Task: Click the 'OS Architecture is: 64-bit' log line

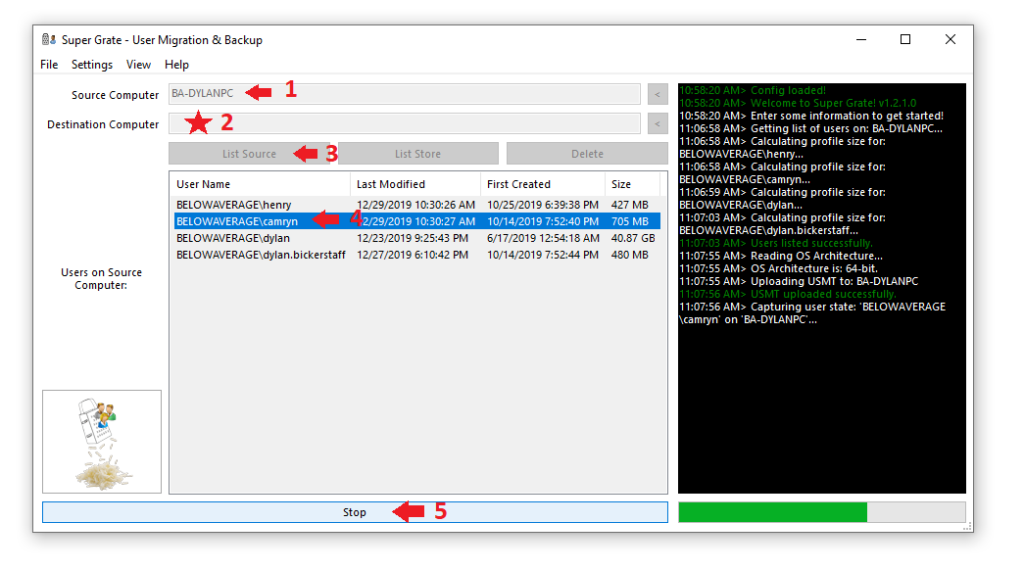Action: tap(778, 269)
